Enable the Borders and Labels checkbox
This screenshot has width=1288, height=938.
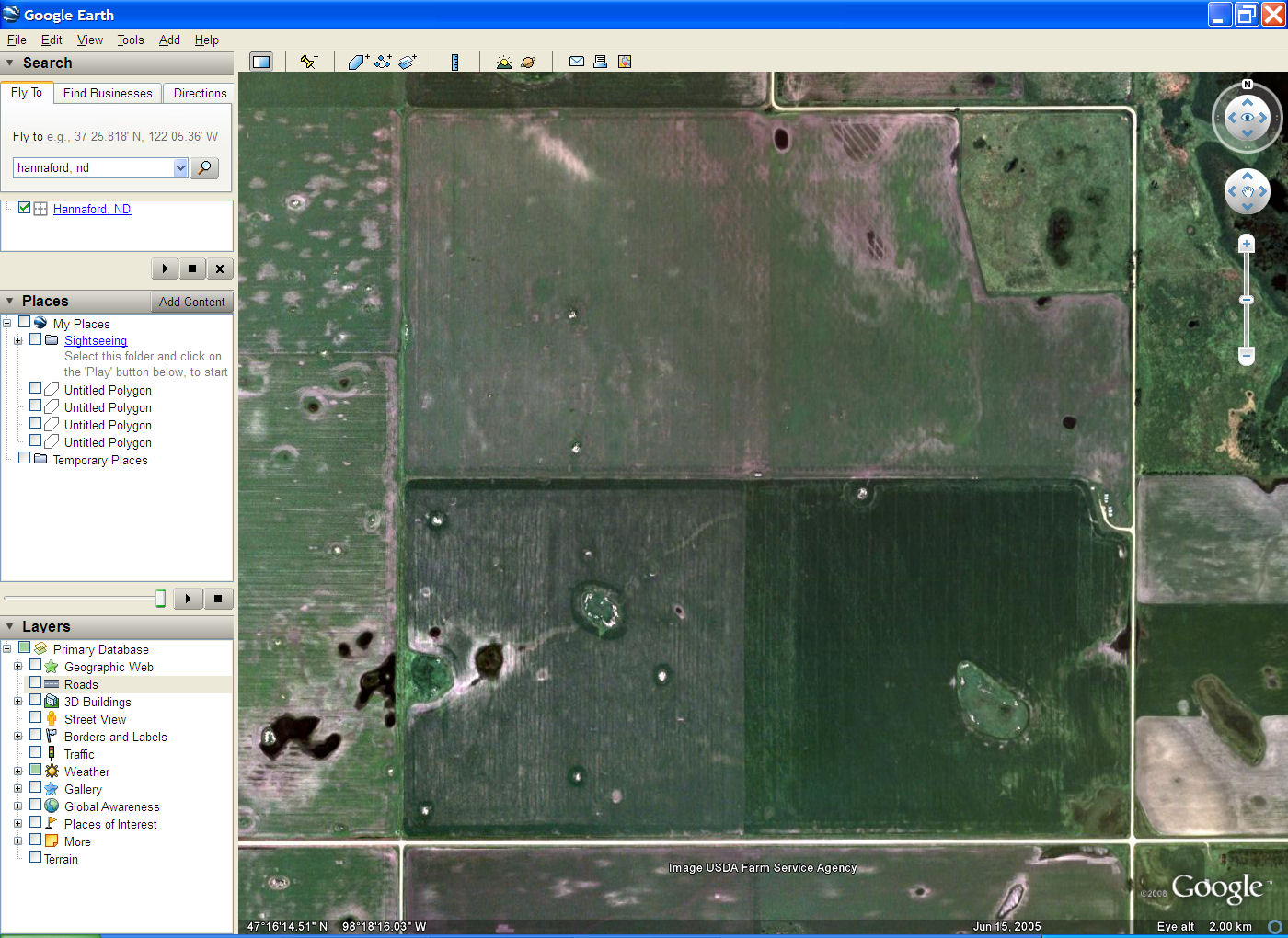coord(35,735)
